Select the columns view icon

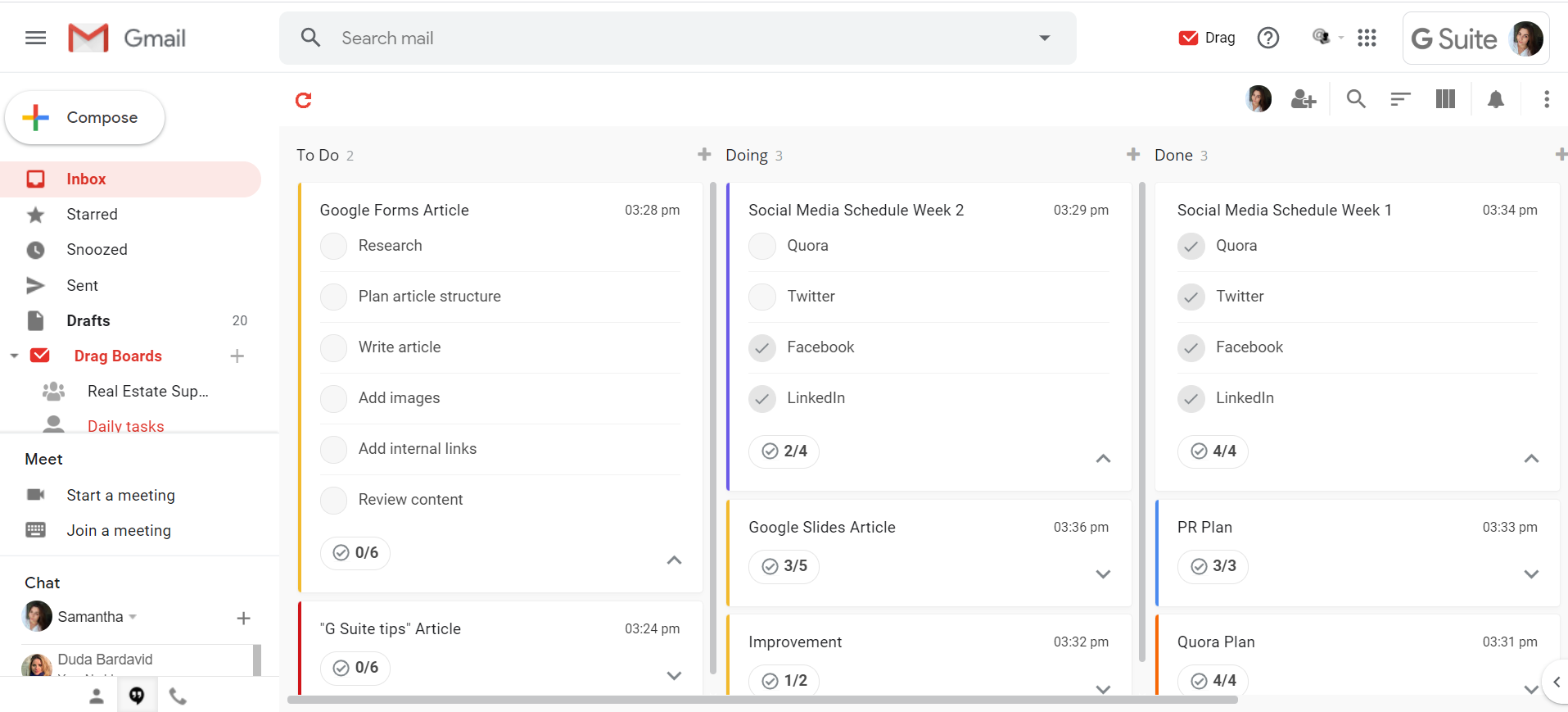(x=1445, y=99)
